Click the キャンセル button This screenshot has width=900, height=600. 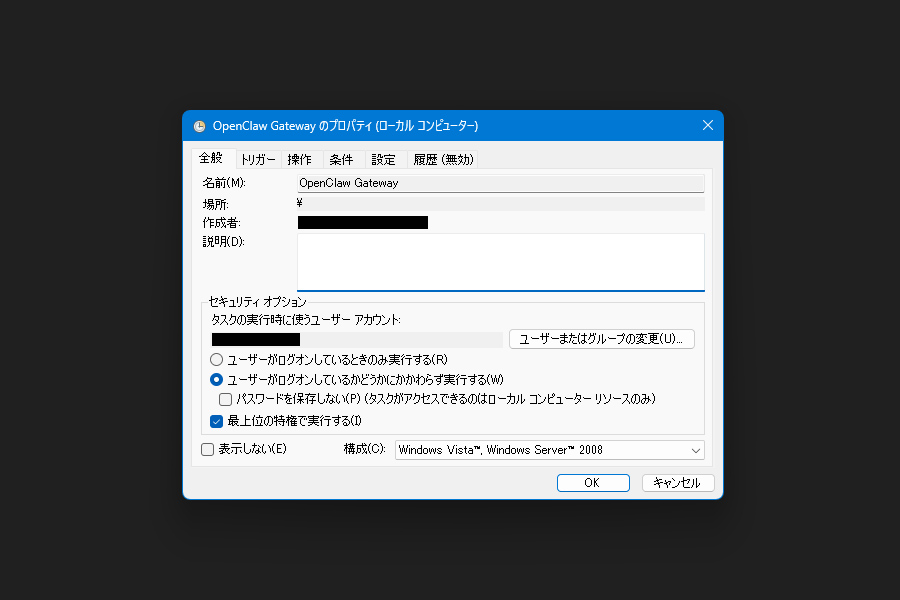point(678,482)
